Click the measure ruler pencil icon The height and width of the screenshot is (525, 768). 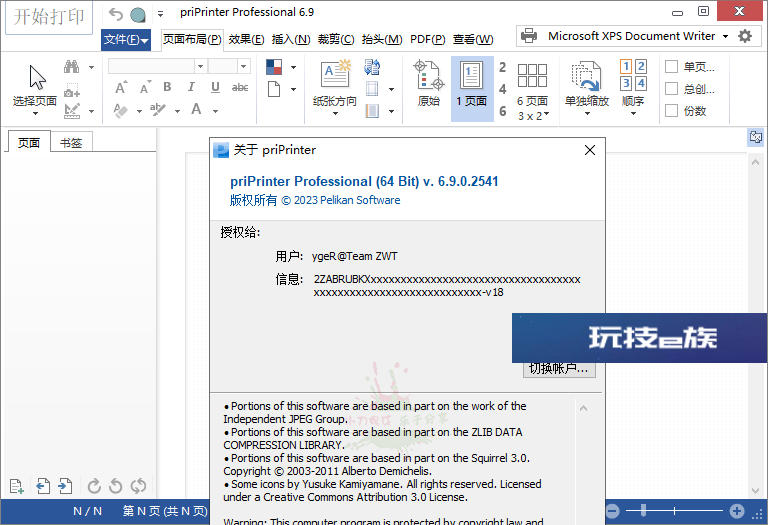(x=72, y=111)
